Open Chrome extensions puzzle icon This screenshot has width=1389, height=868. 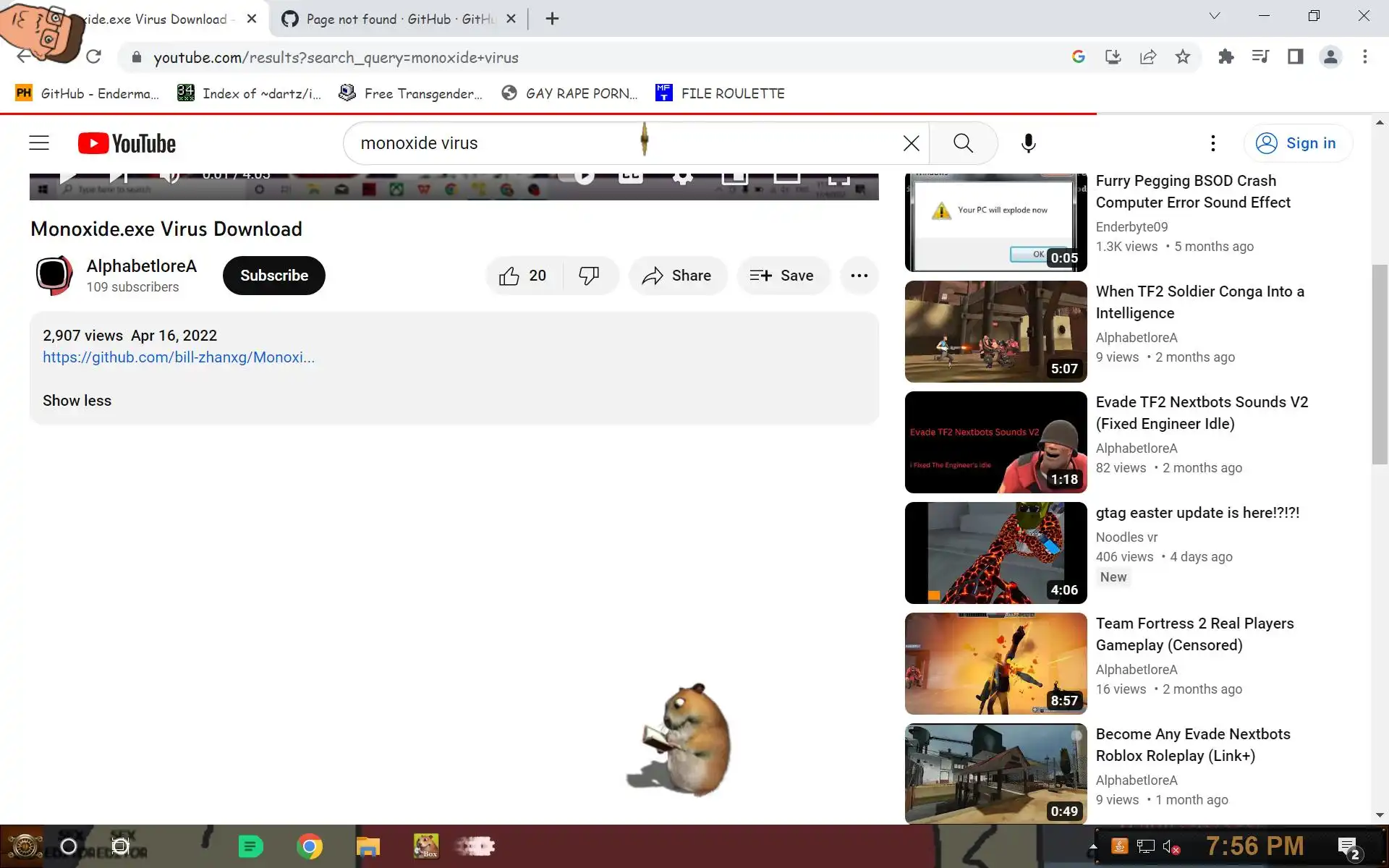point(1226,57)
